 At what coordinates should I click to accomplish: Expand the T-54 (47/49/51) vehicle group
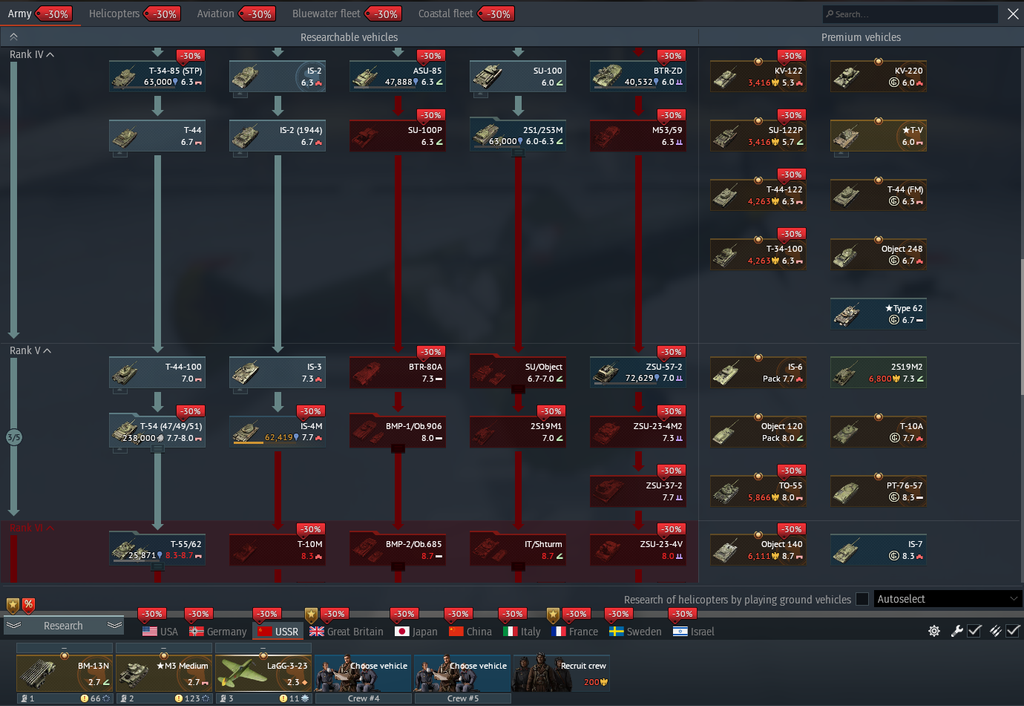pos(157,431)
